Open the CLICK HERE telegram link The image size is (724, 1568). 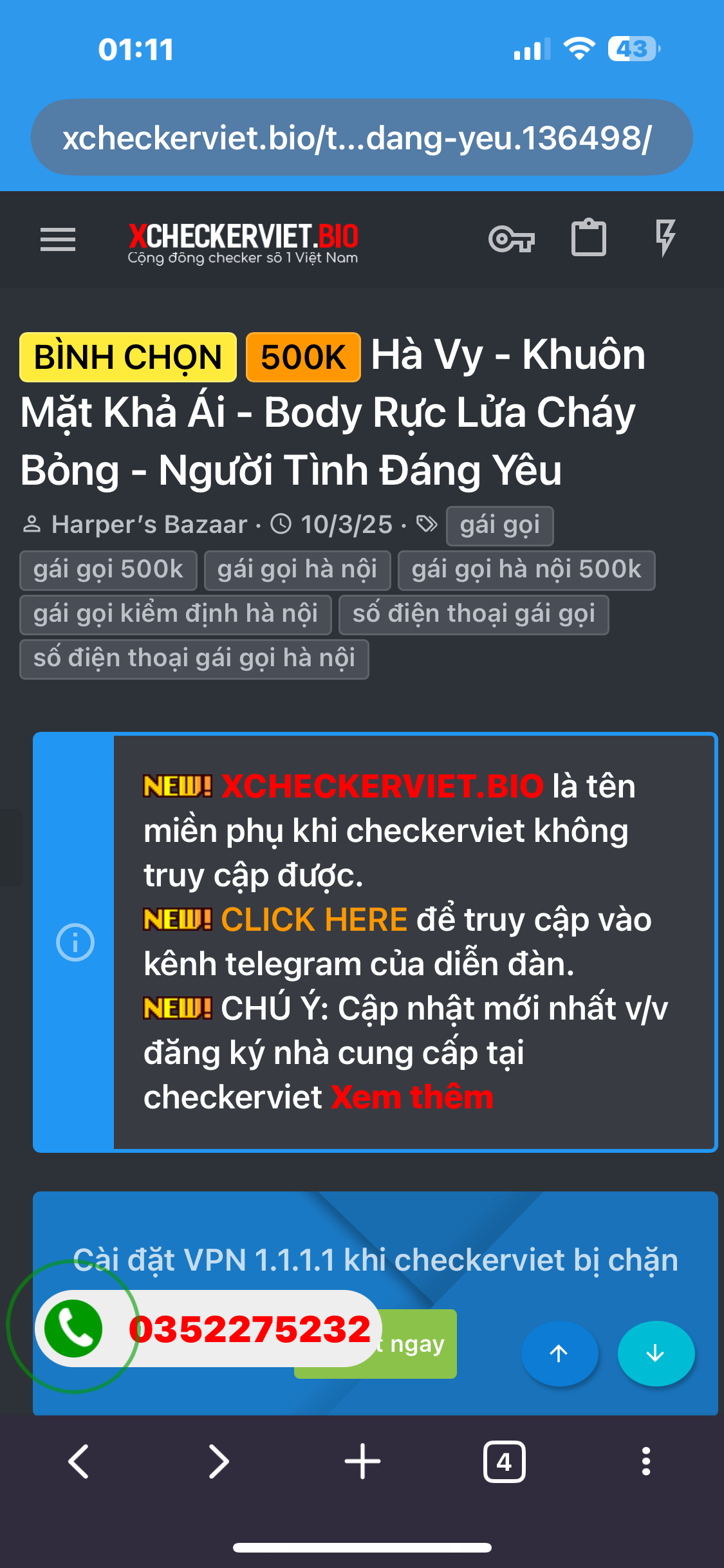coord(314,919)
